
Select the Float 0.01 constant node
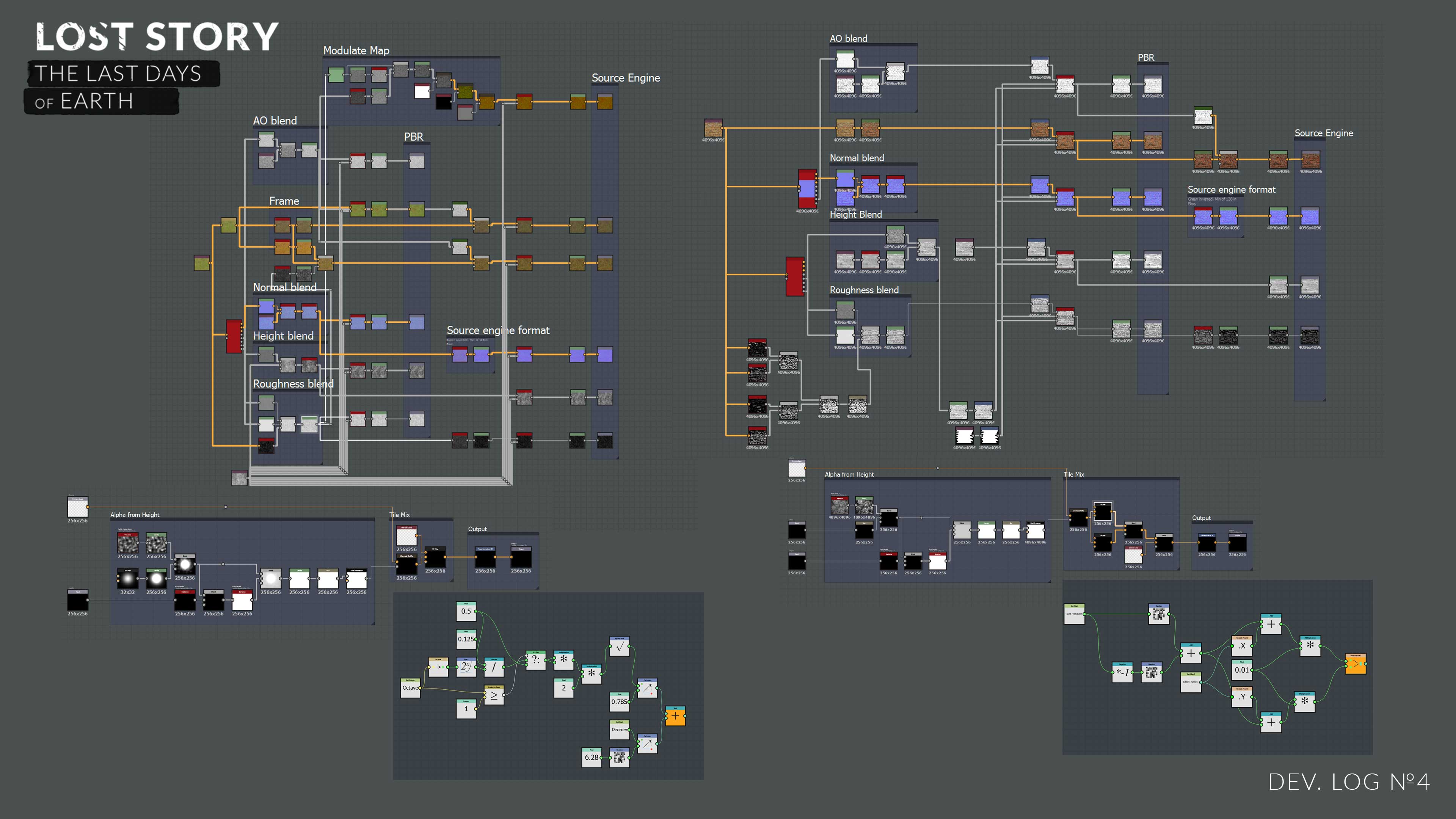[1242, 670]
